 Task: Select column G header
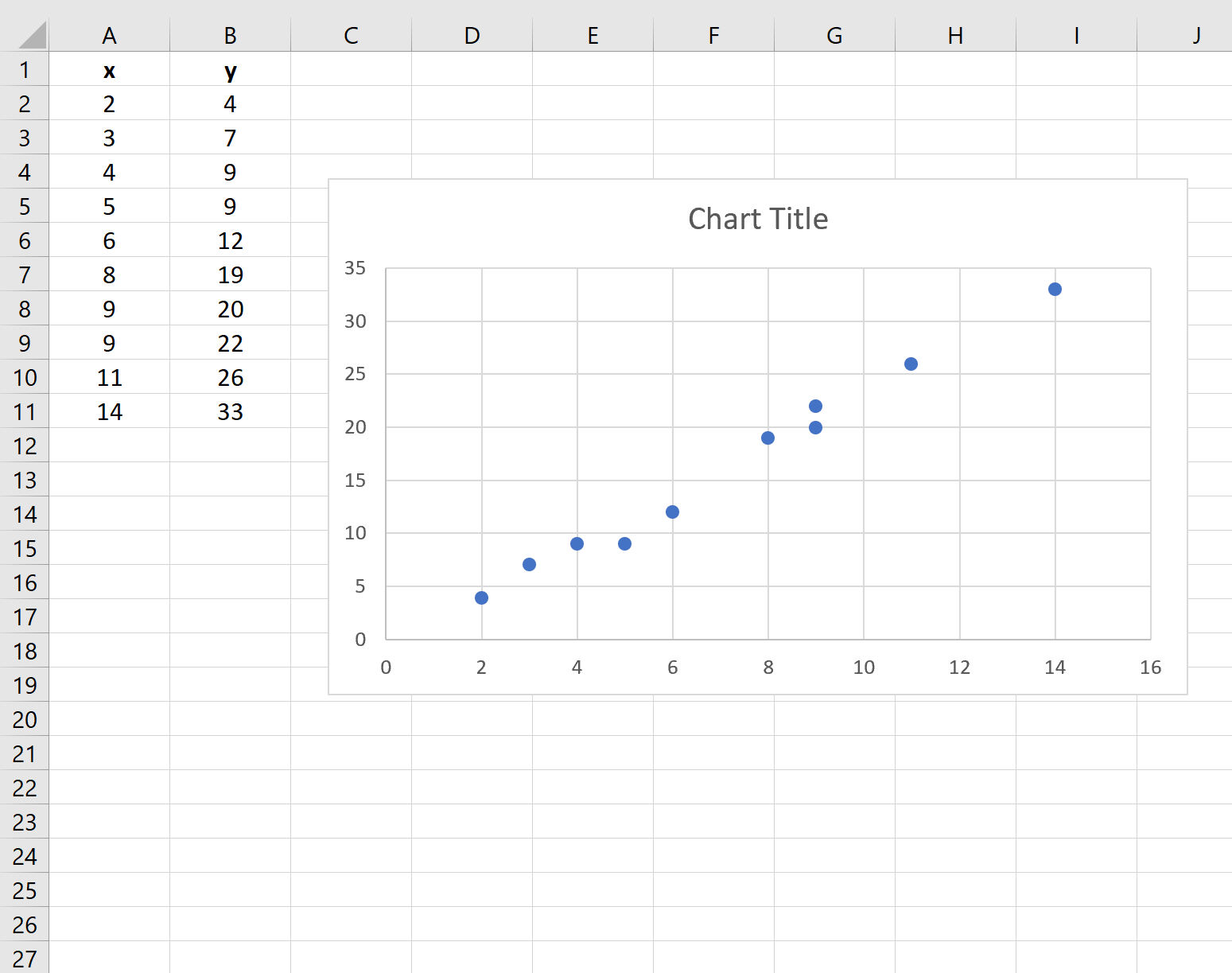click(x=834, y=35)
